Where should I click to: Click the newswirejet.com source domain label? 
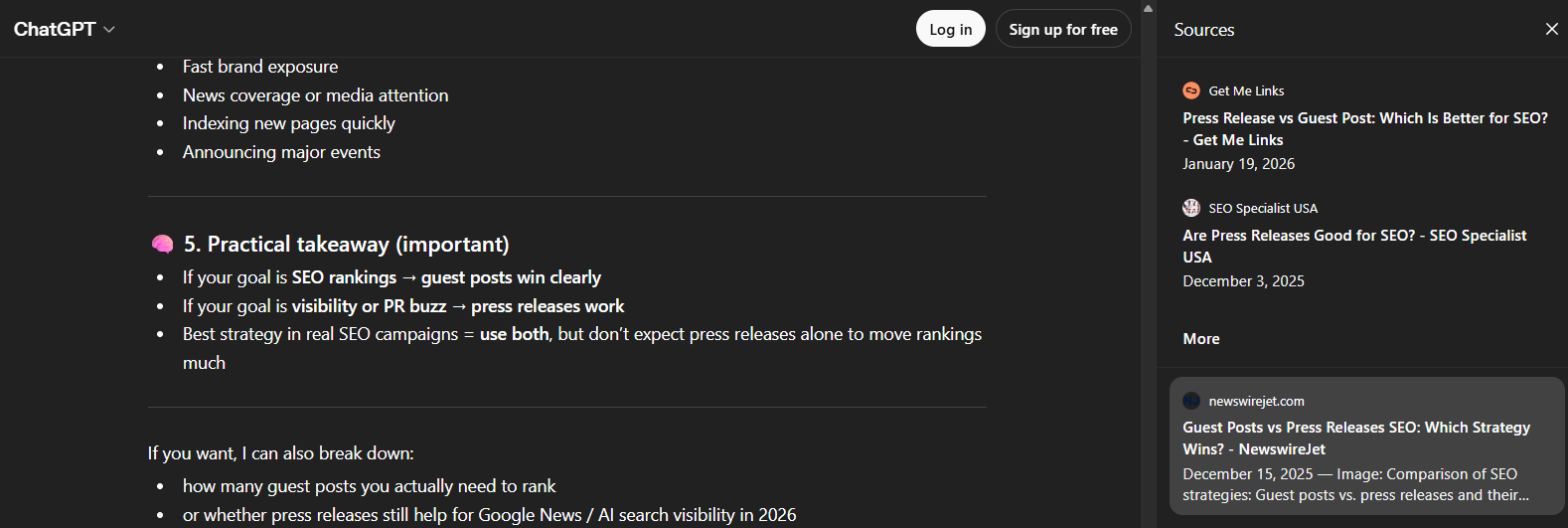tap(1256, 401)
